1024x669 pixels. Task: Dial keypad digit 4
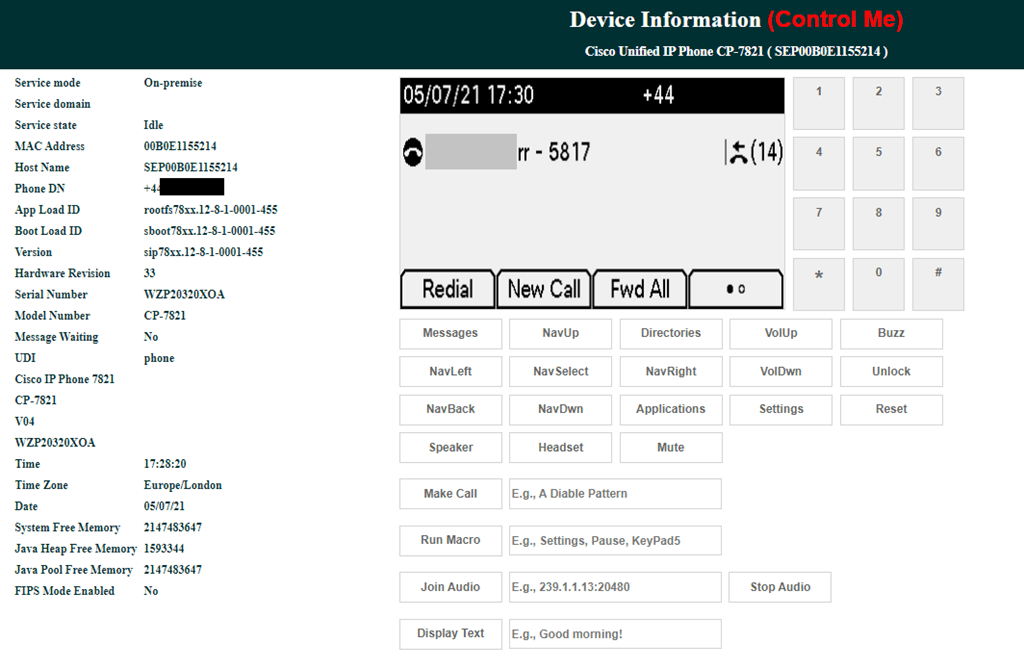pos(819,163)
